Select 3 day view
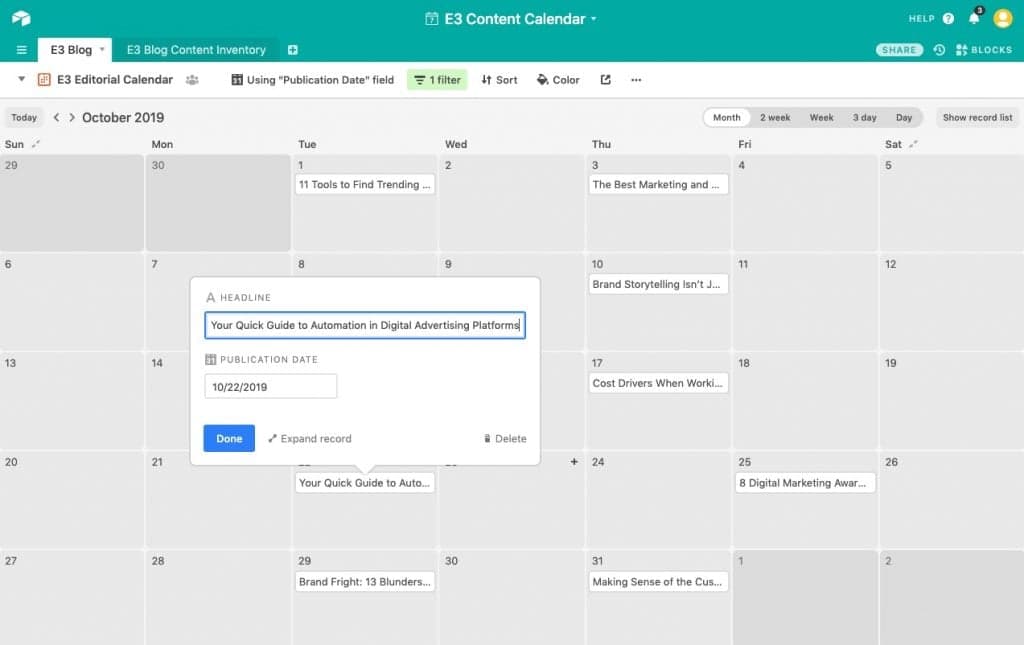Screen dimensions: 1024x645 click(865, 118)
